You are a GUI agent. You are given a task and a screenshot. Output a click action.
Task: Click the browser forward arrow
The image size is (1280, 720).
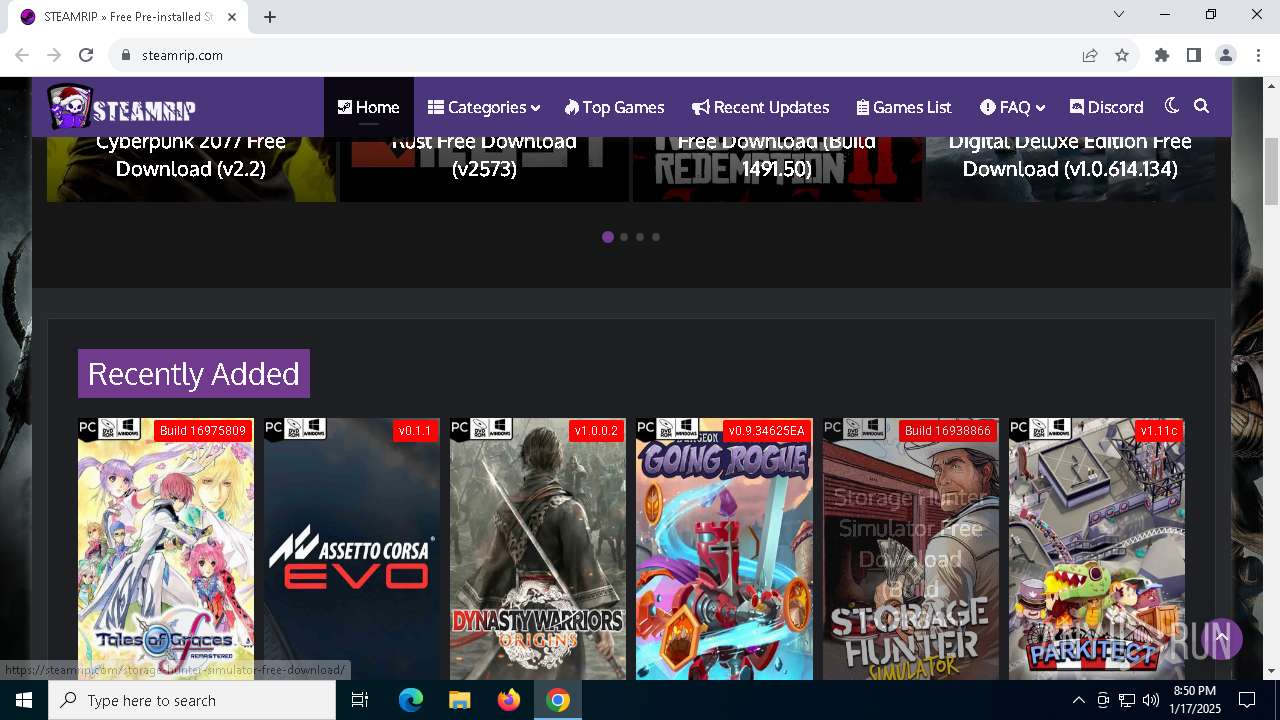[x=54, y=55]
